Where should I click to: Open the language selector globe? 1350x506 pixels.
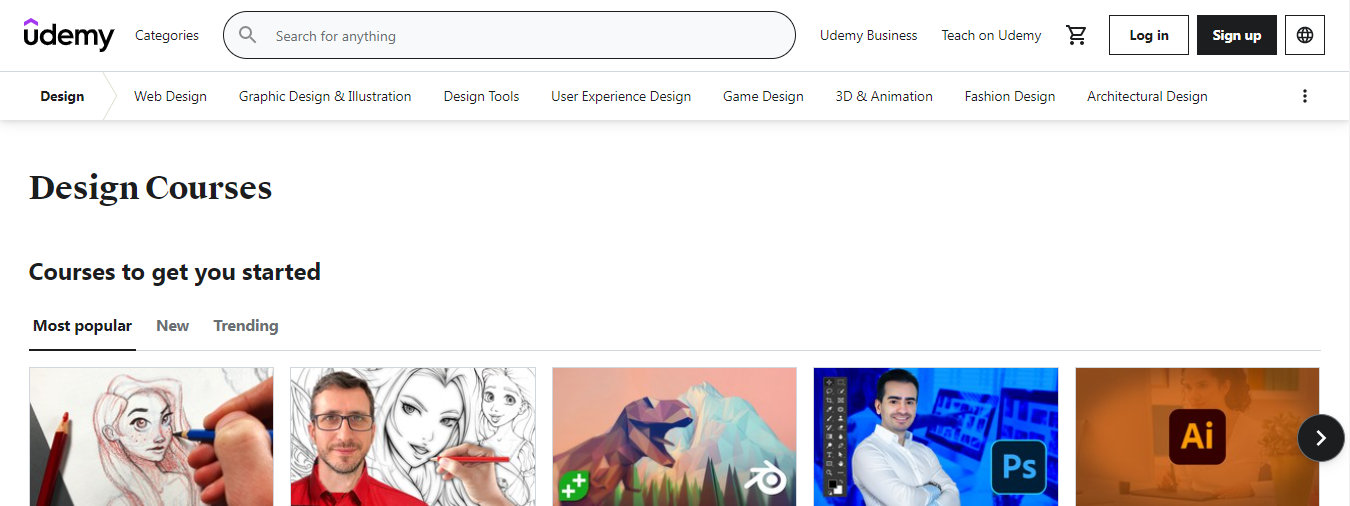tap(1304, 35)
